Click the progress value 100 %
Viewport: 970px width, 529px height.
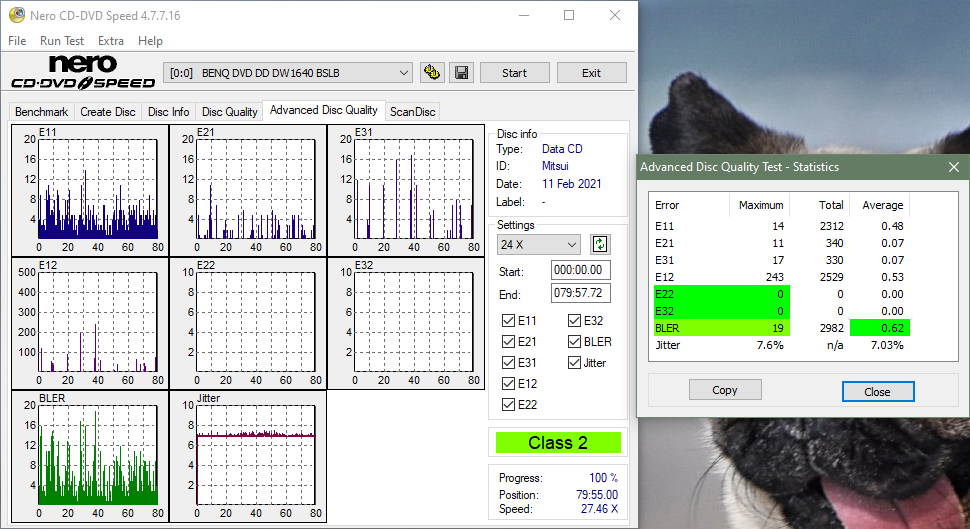pos(603,478)
